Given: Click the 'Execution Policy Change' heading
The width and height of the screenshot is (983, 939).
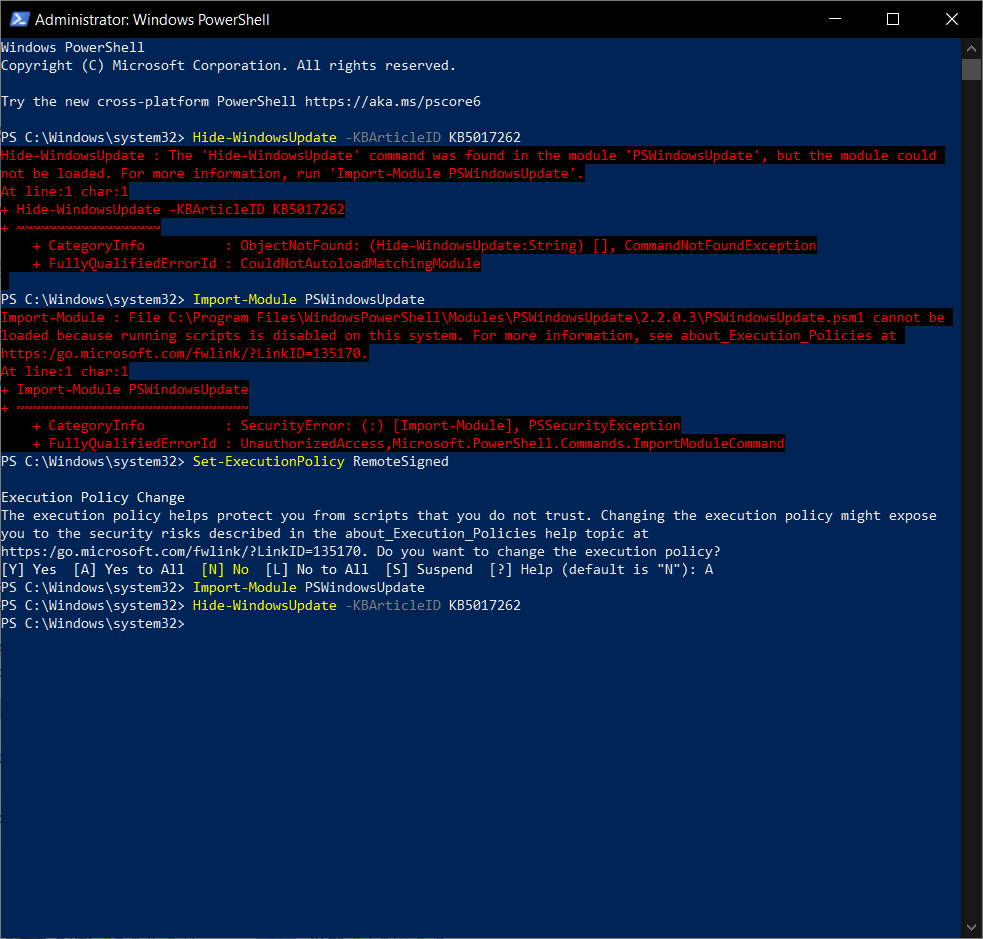Looking at the screenshot, I should tap(93, 498).
